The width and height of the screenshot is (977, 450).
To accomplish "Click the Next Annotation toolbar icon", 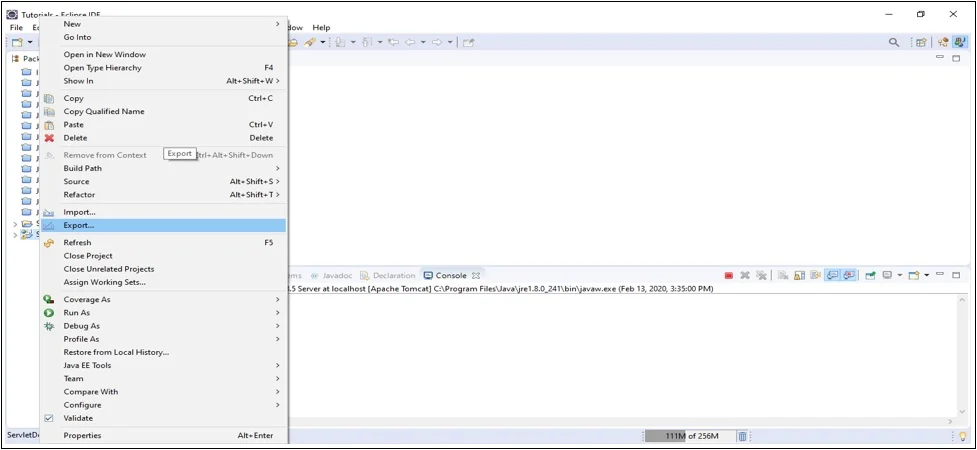I will [x=340, y=42].
